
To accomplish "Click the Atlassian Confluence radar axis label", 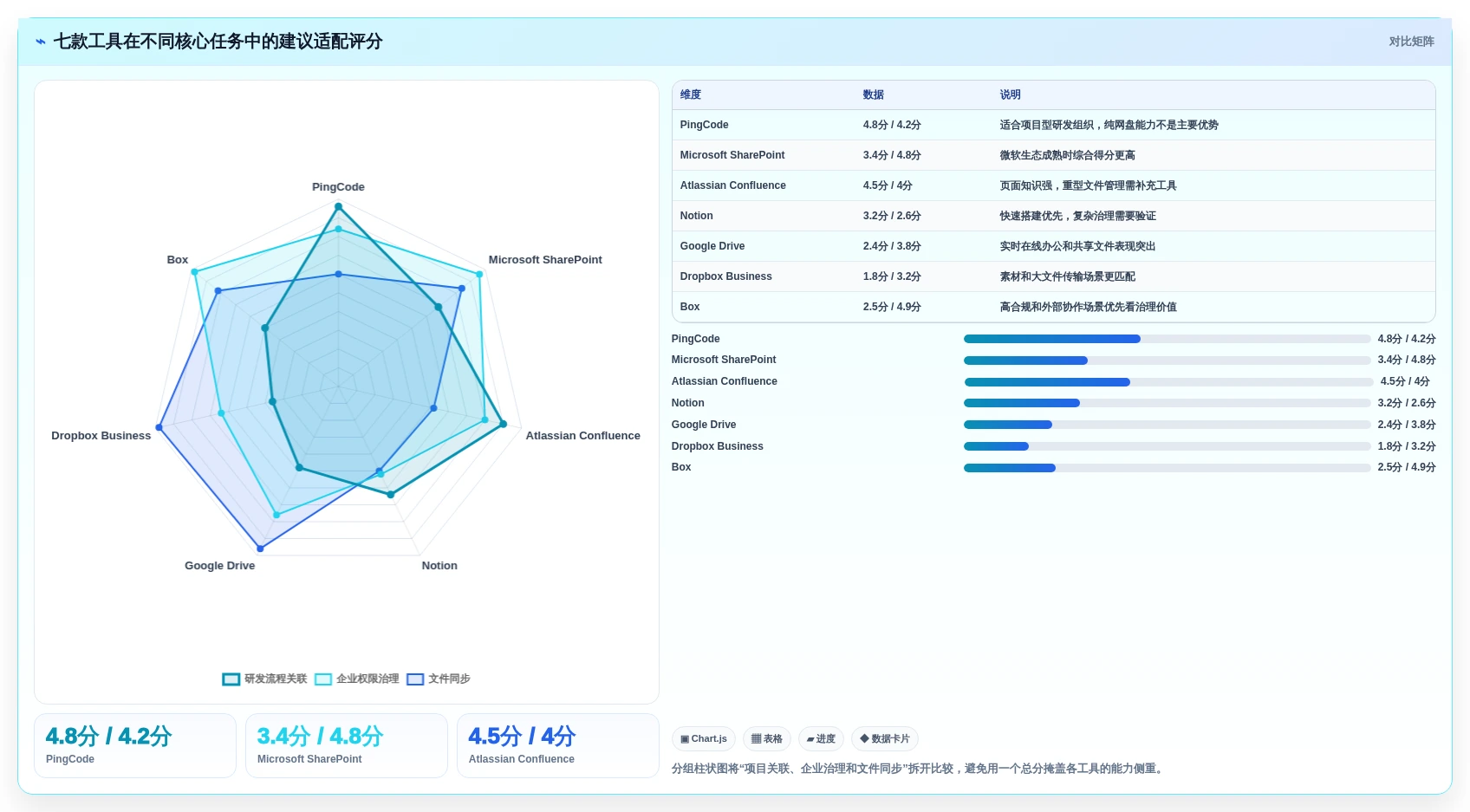I will point(583,436).
